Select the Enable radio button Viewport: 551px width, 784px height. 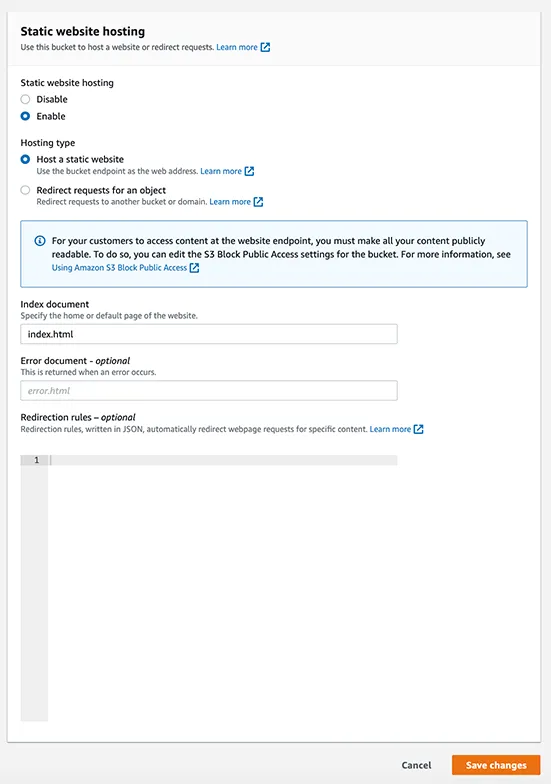[25, 116]
